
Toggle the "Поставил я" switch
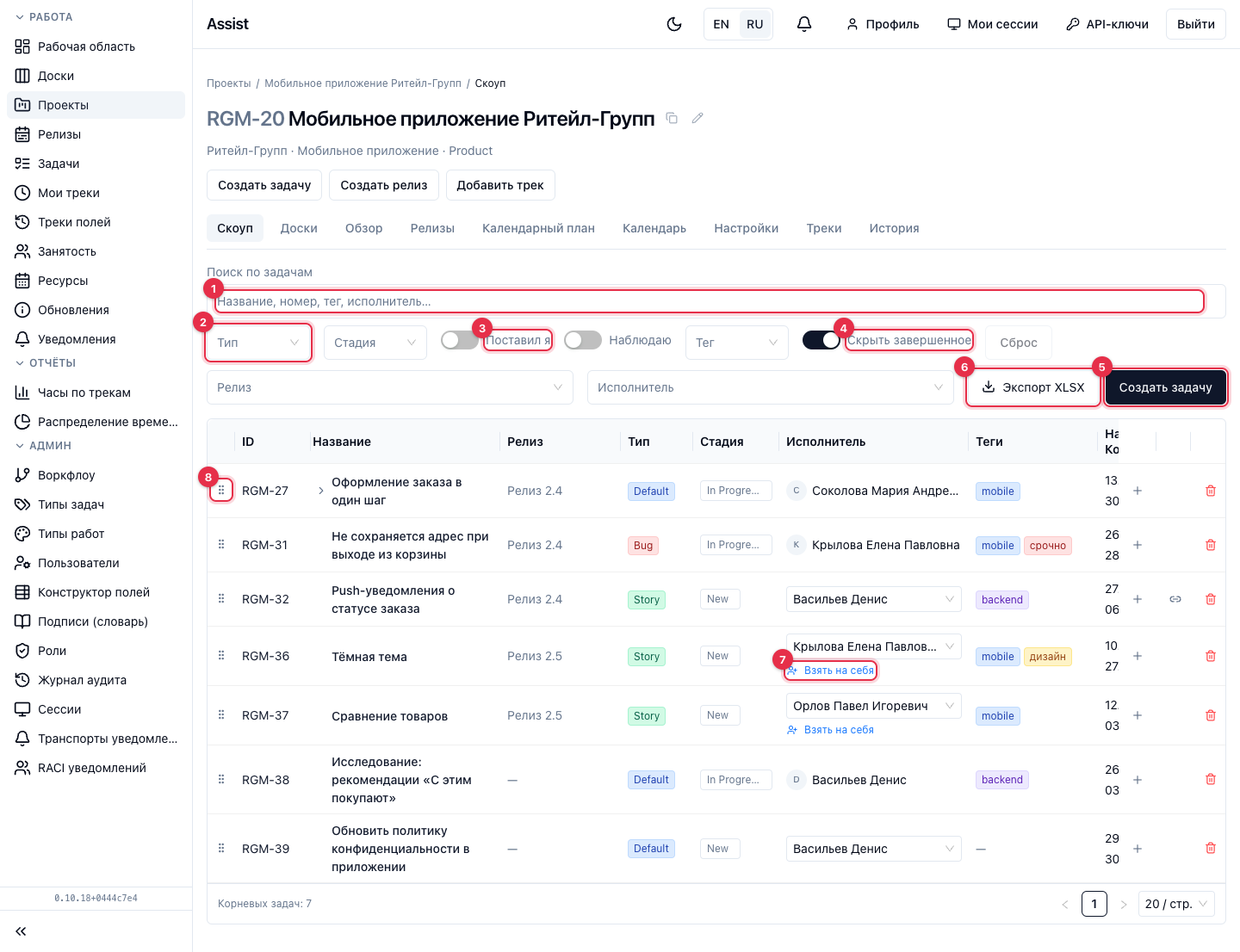pos(460,340)
